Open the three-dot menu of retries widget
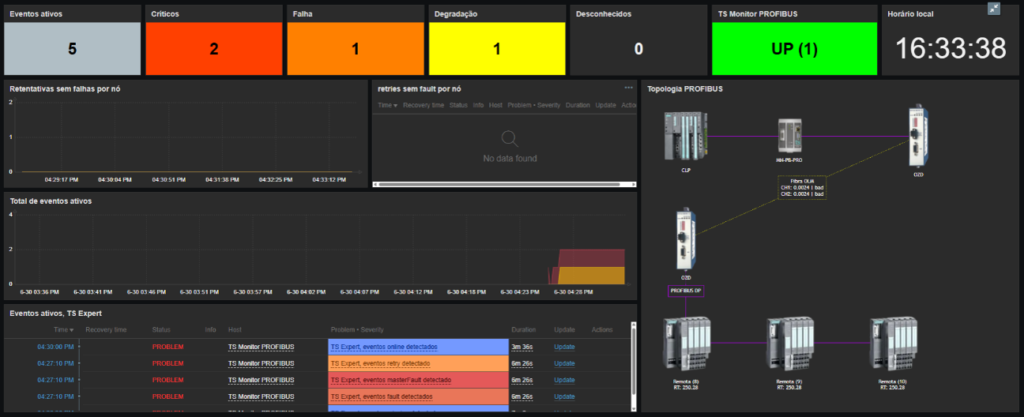The image size is (1024, 417). [628, 87]
